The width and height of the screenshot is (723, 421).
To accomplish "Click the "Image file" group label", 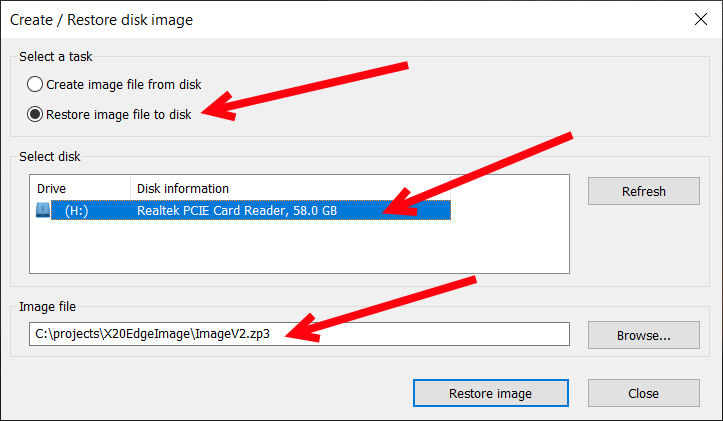I will click(x=47, y=307).
